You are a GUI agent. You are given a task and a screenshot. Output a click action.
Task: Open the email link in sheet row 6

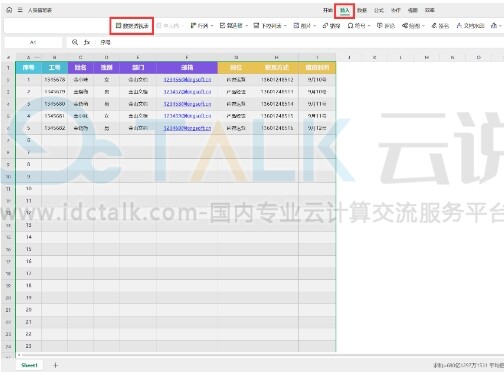187,128
